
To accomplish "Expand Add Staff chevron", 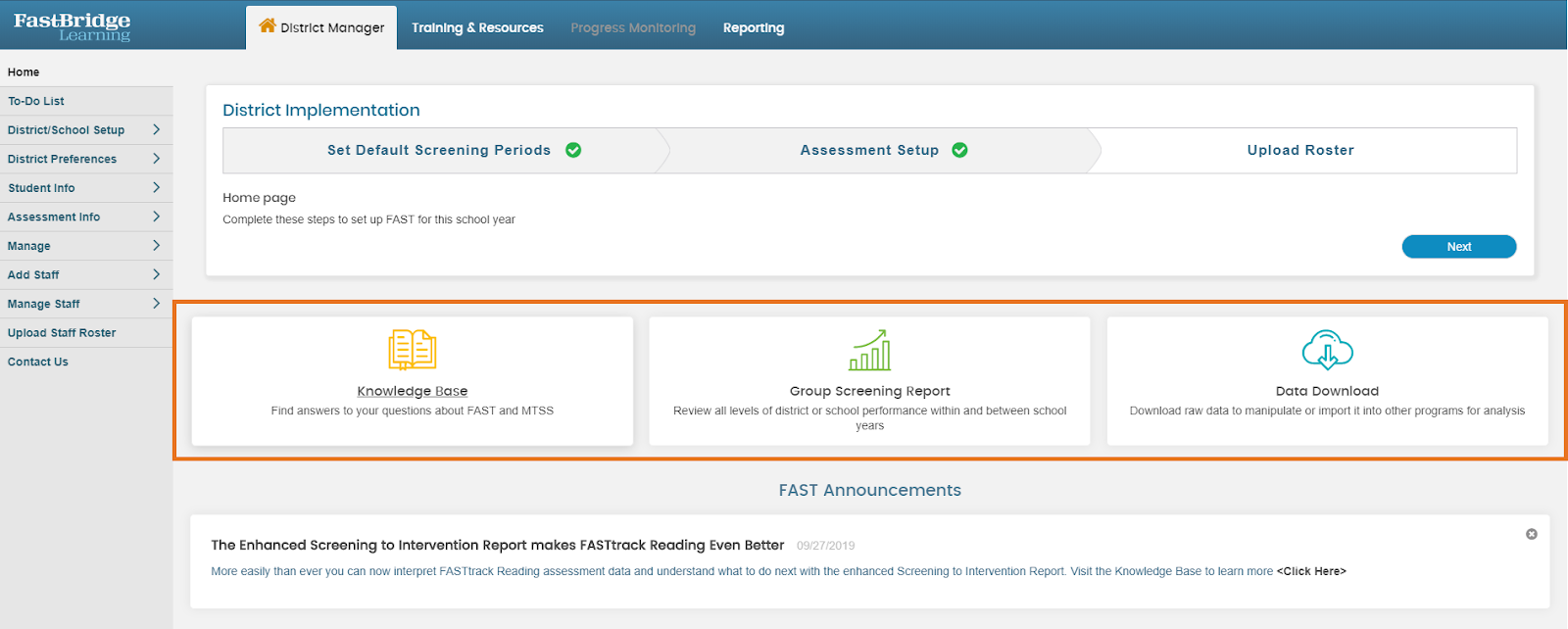I will (x=156, y=274).
